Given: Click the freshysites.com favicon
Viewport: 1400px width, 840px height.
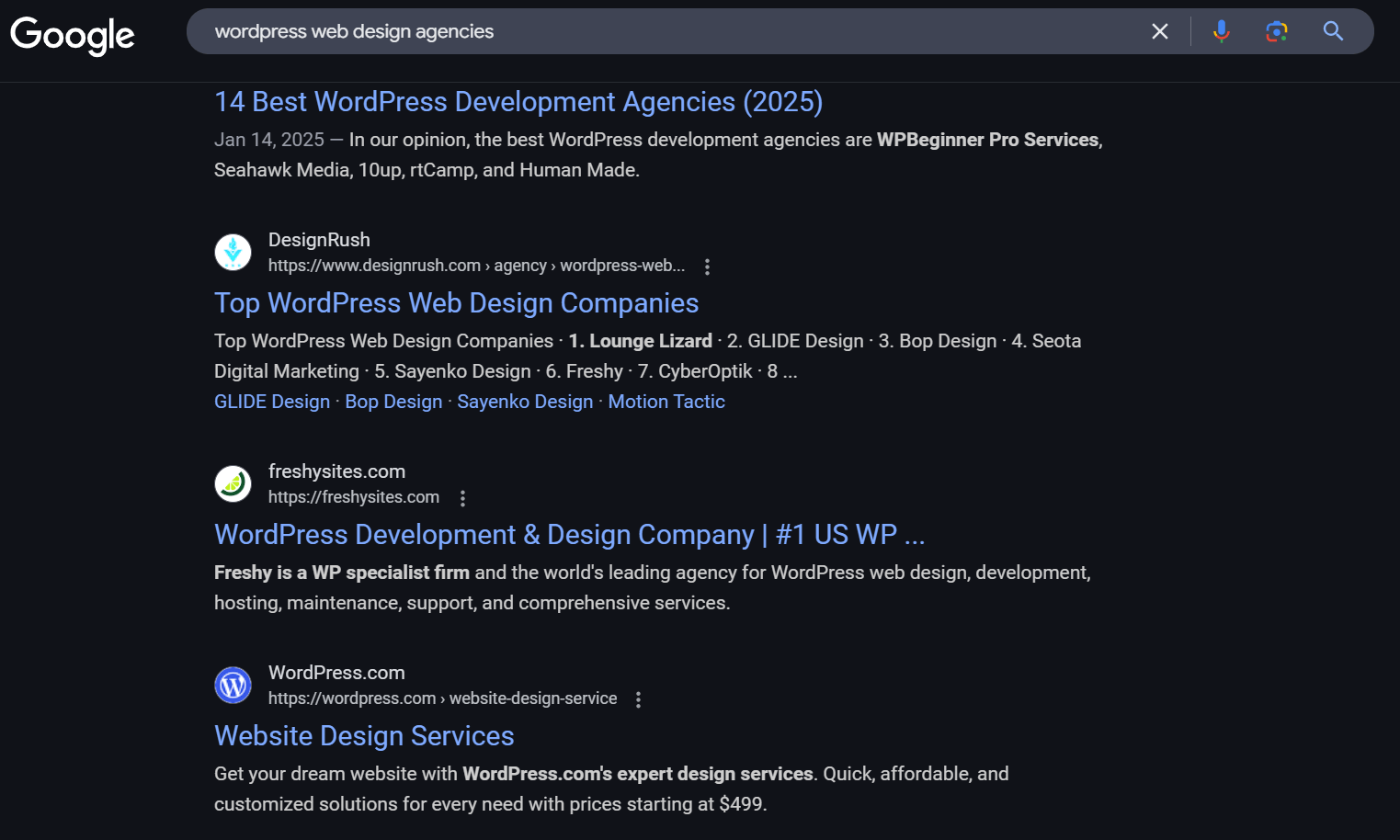Looking at the screenshot, I should point(233,483).
